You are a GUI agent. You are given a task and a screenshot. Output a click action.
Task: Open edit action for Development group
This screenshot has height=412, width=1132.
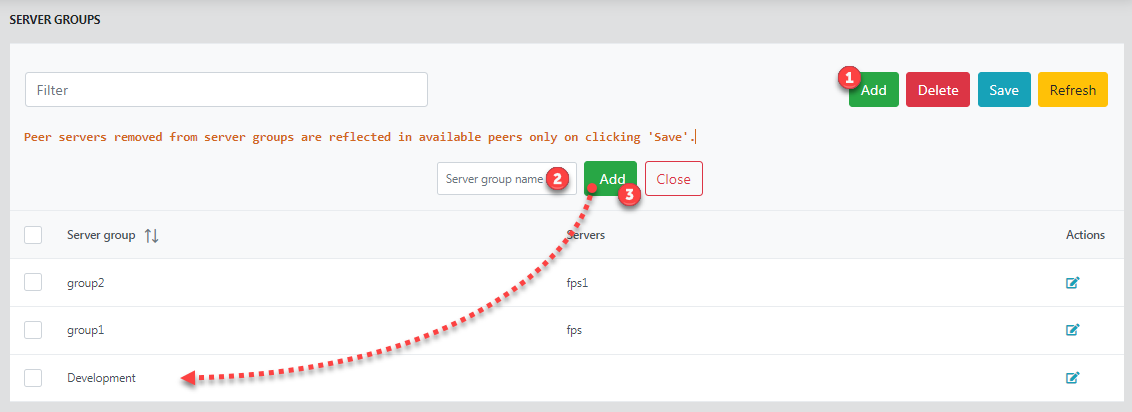coord(1072,377)
